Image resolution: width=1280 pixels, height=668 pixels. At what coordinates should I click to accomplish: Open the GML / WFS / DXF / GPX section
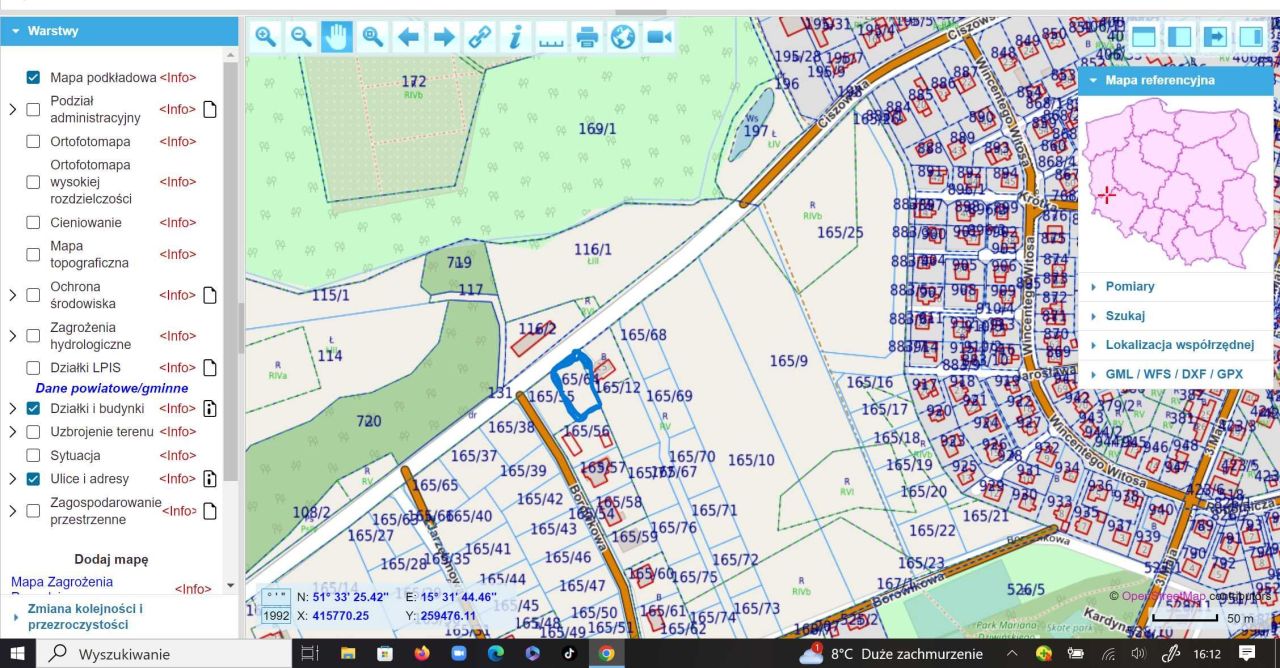[x=1173, y=374]
